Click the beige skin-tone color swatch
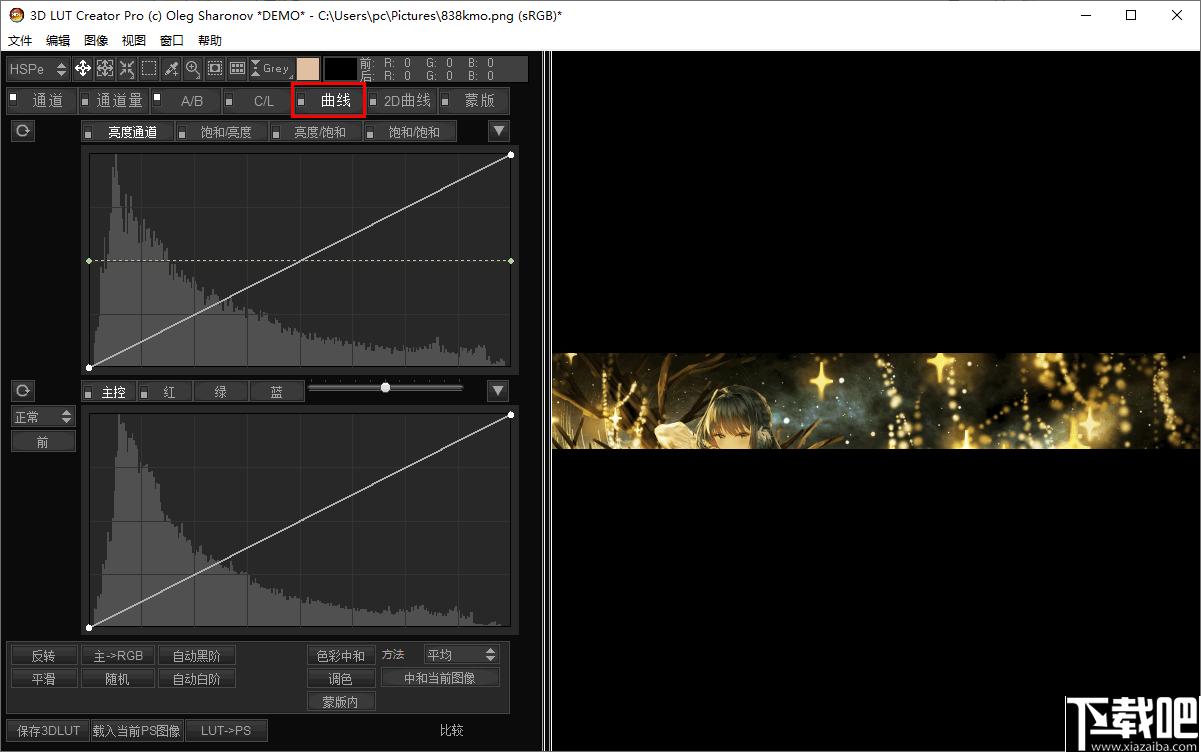 tap(308, 69)
